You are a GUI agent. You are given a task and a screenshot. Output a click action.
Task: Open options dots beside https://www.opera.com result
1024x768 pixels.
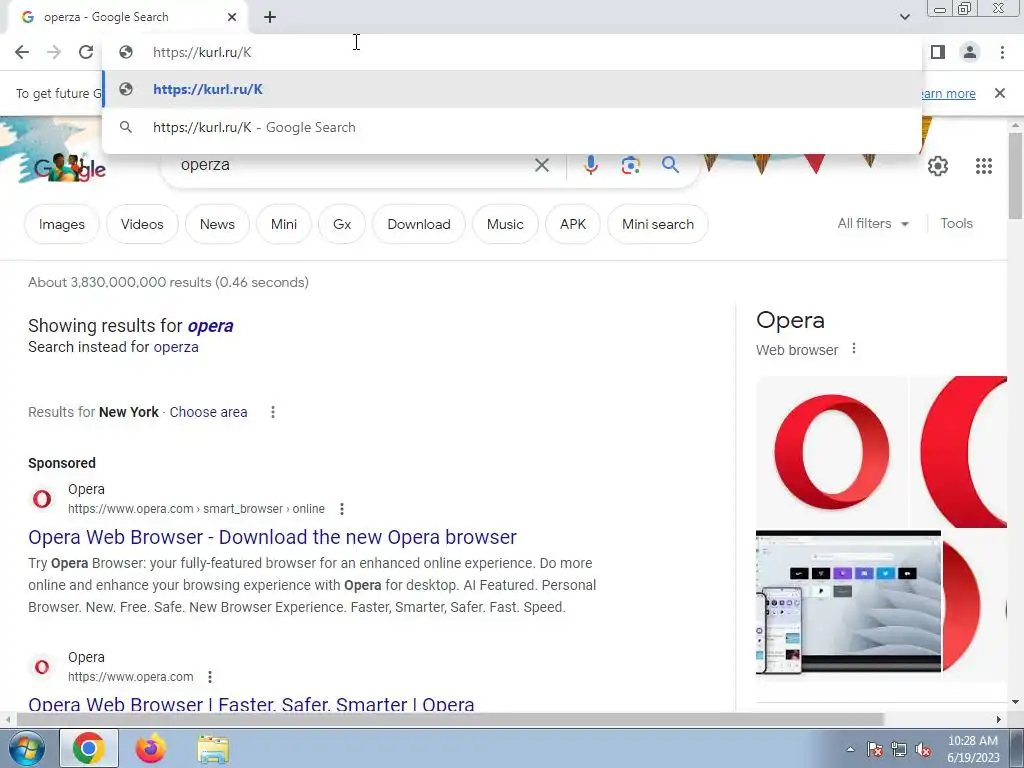click(210, 677)
